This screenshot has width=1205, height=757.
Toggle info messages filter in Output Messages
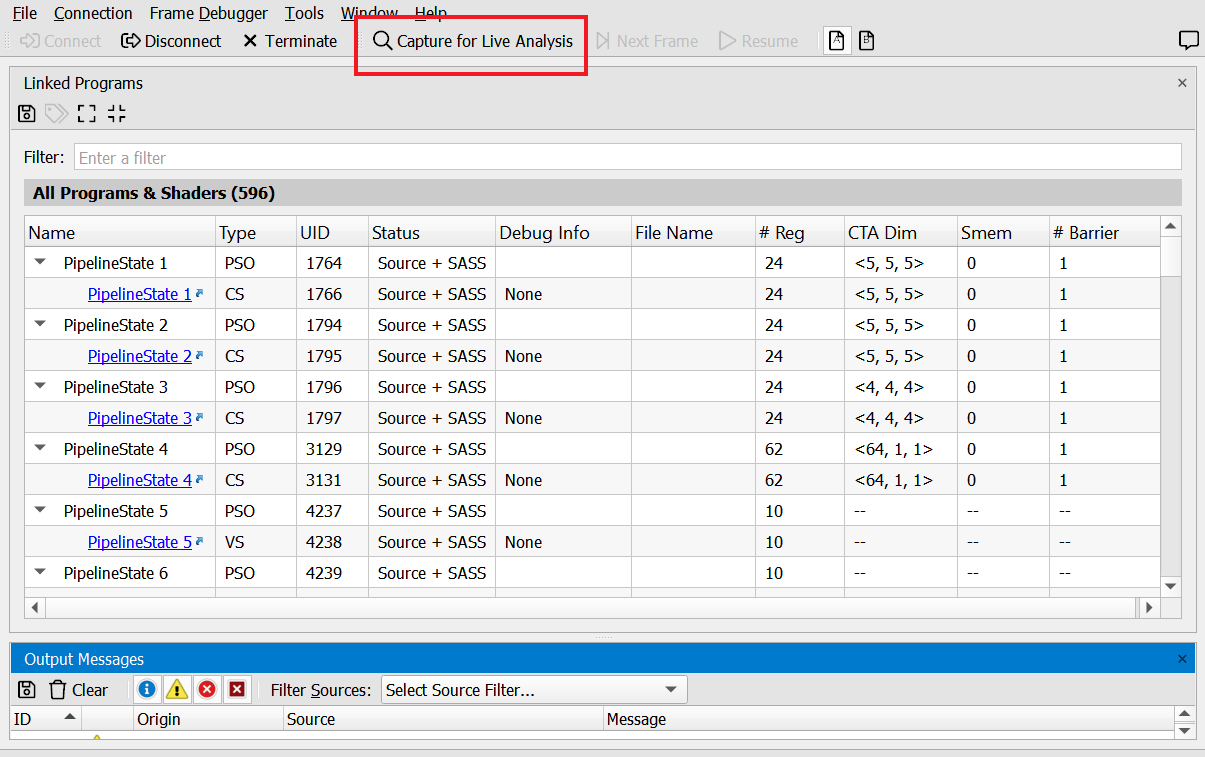tap(146, 689)
